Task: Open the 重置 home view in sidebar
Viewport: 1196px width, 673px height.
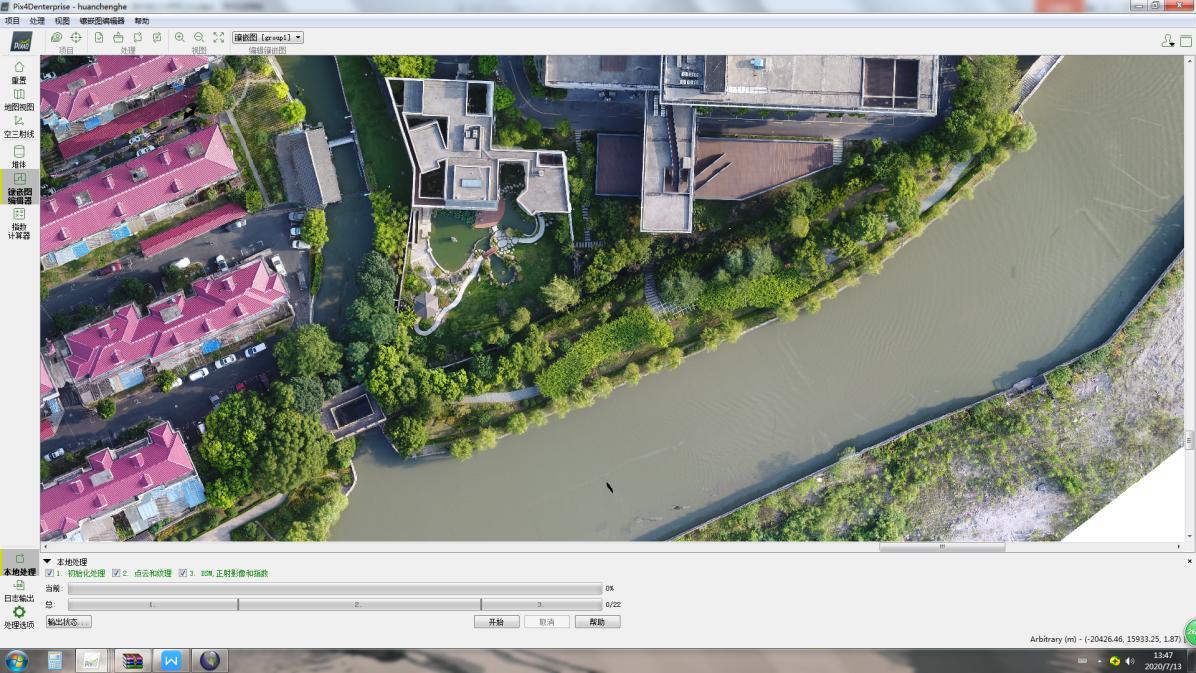Action: [x=19, y=72]
